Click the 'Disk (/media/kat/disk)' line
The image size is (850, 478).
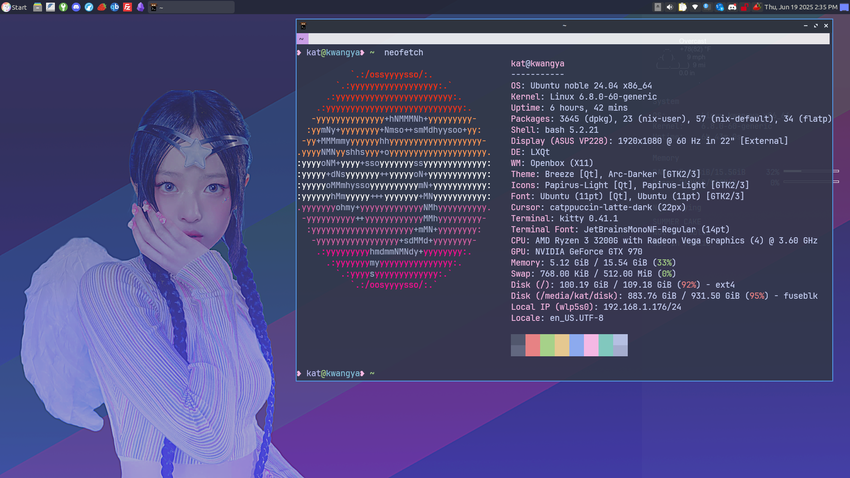pyautogui.click(x=664, y=296)
